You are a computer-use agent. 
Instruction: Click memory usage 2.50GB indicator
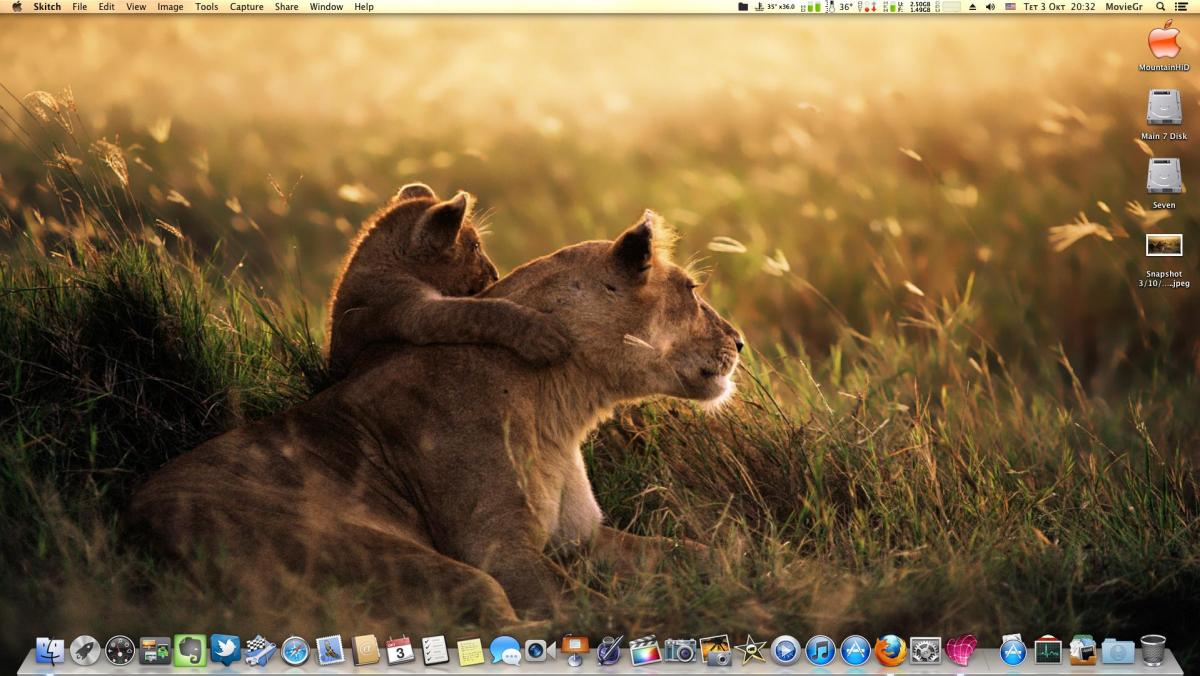919,6
